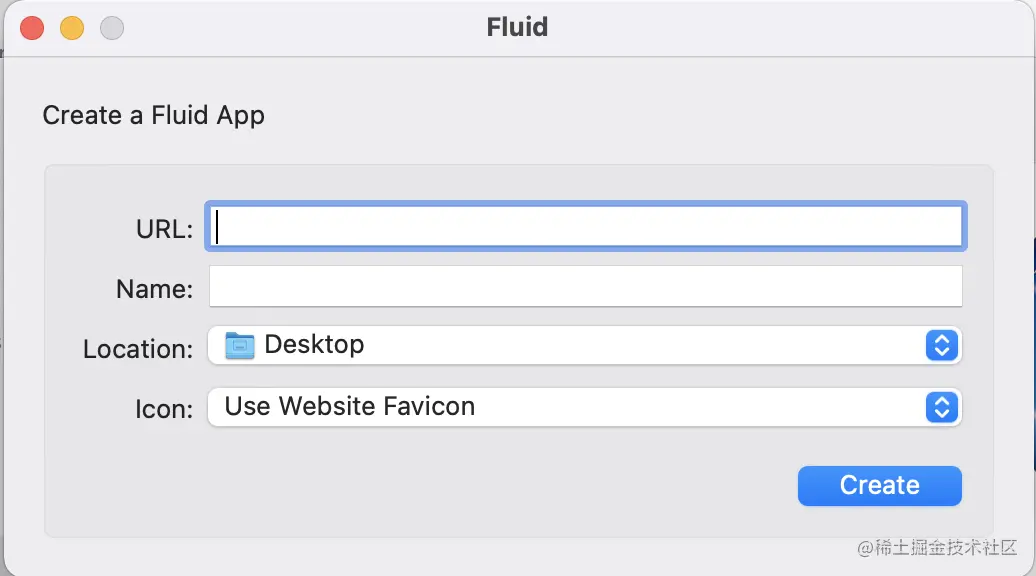Click the "Fluid" window title text

point(517,27)
